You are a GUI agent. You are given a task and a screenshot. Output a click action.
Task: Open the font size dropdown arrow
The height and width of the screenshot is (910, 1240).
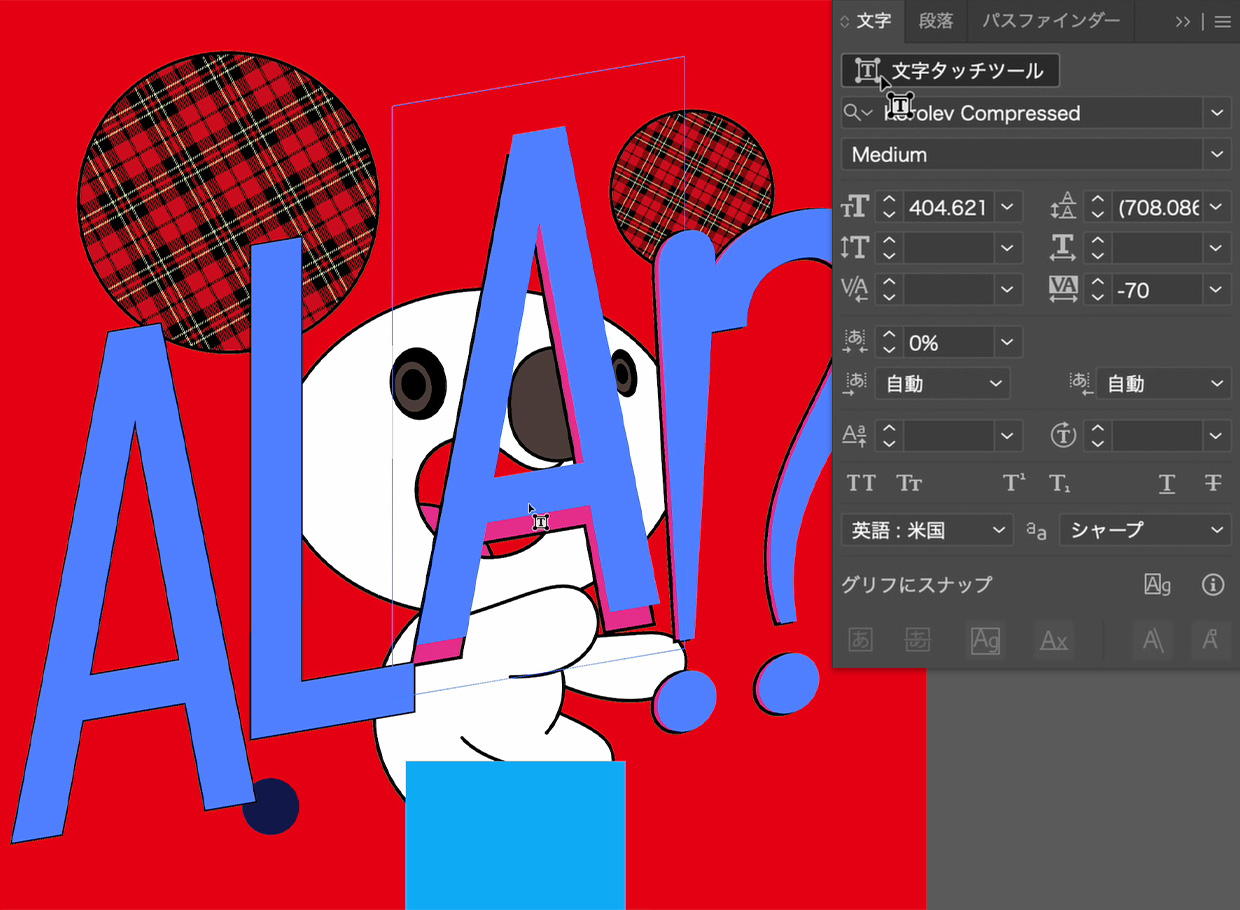pyautogui.click(x=1007, y=207)
